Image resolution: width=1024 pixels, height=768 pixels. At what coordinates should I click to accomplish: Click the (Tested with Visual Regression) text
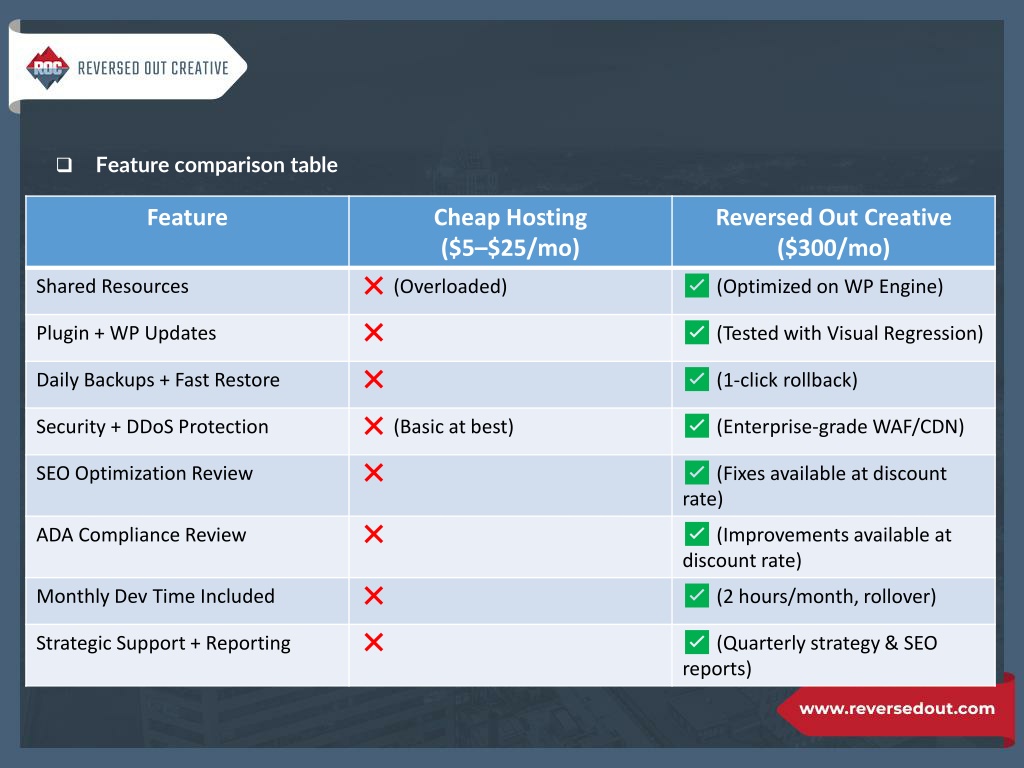[x=850, y=333]
